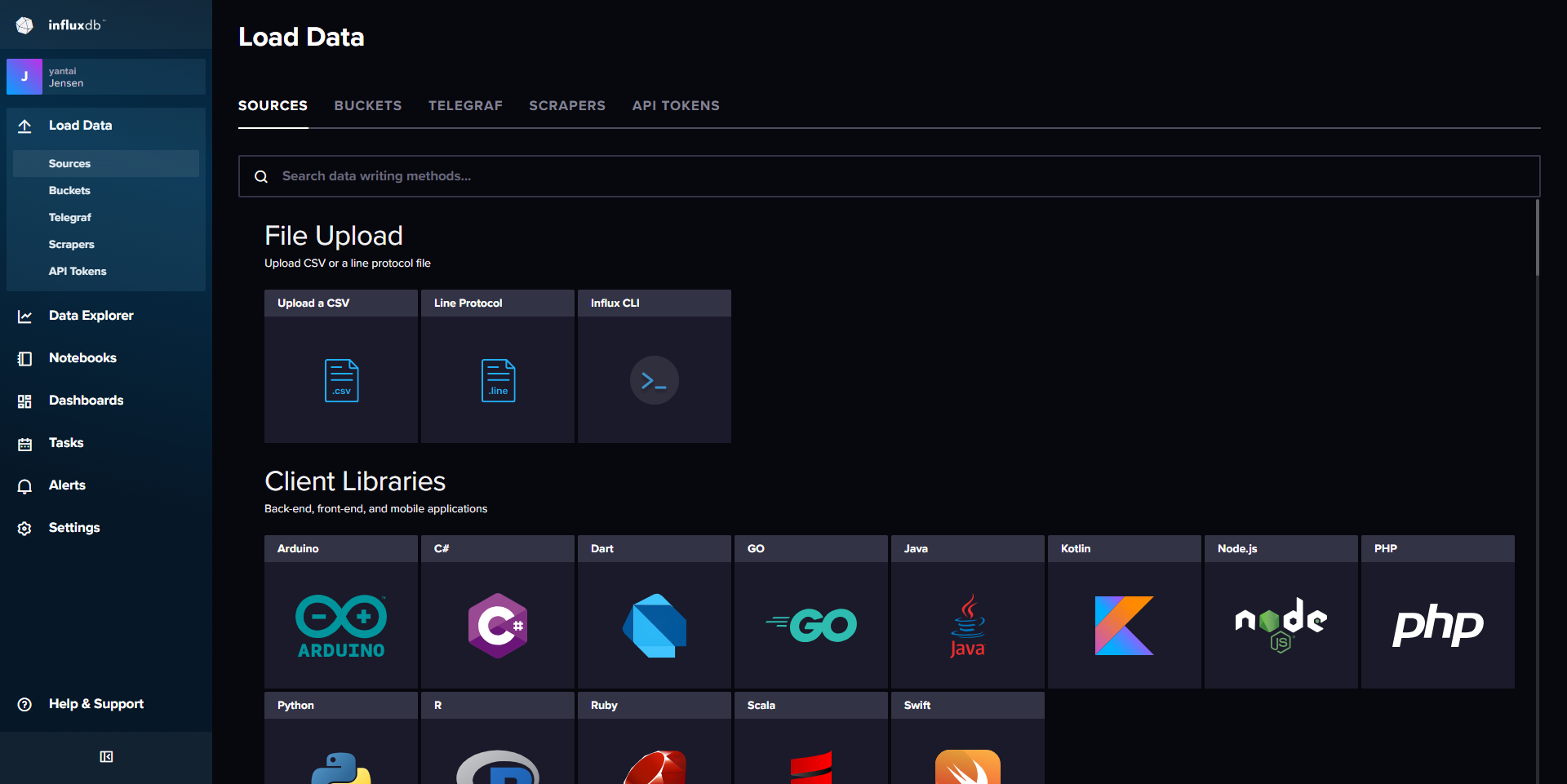
Task: Open the Node.js client library tile
Action: 1281,626
